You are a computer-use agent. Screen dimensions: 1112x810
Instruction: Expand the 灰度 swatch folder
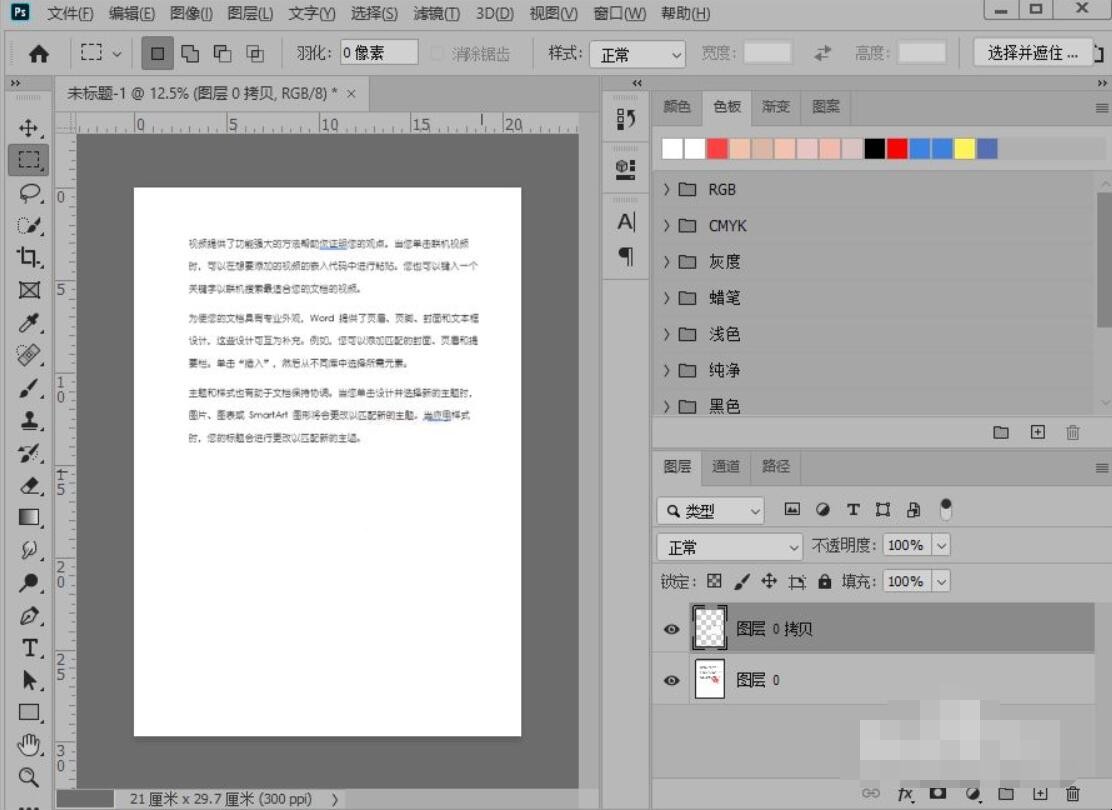pyautogui.click(x=666, y=262)
